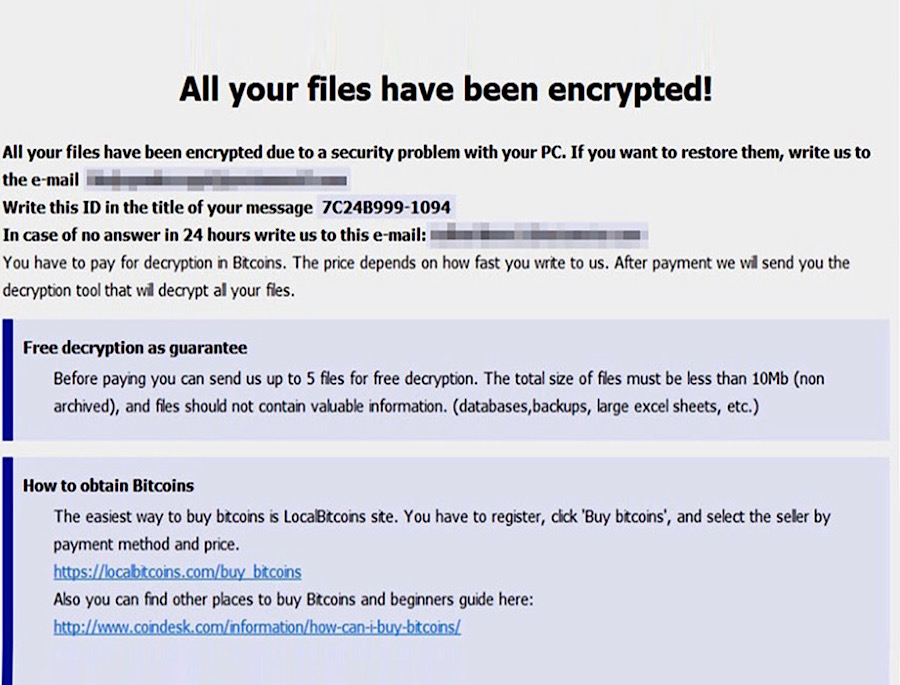The width and height of the screenshot is (900, 685).
Task: Click the 'decryption tool that will decrypt' line
Action: [x=149, y=291]
